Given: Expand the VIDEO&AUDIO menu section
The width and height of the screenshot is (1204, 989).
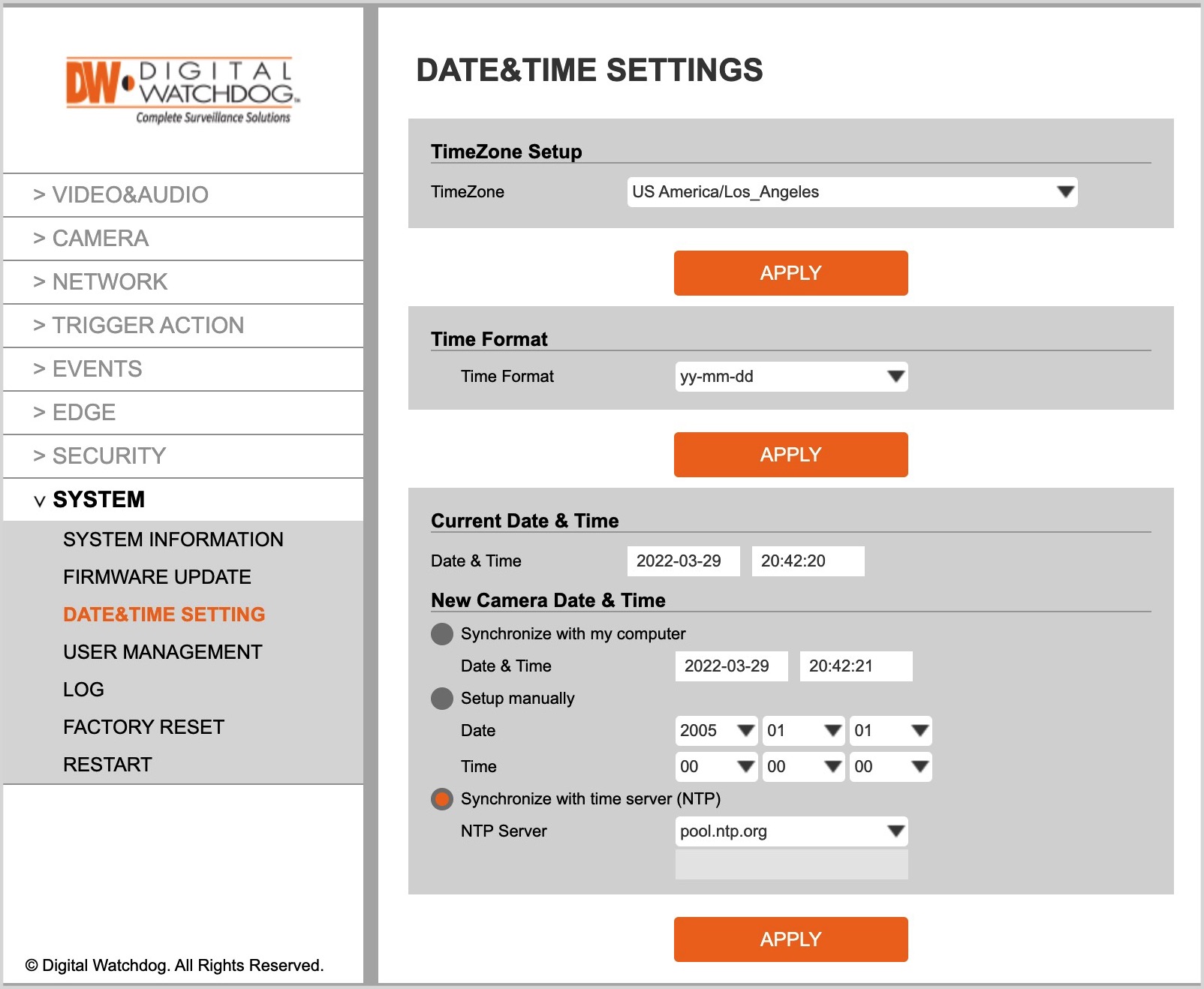Looking at the screenshot, I should click(x=183, y=195).
